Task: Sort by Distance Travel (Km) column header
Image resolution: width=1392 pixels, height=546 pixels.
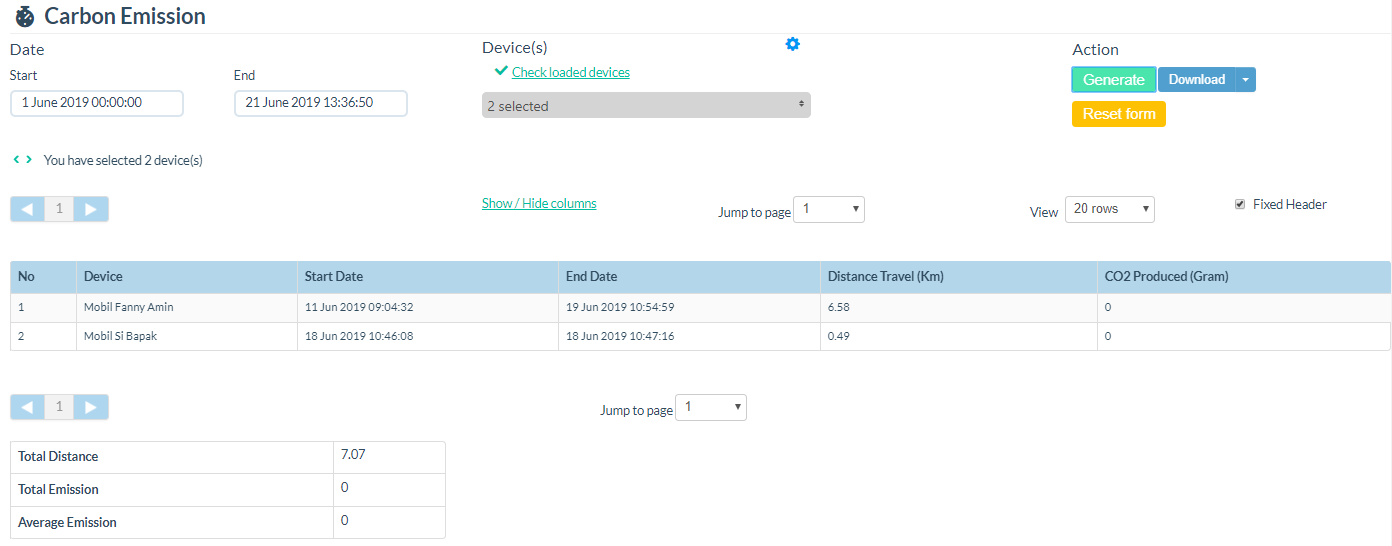Action: click(x=885, y=276)
